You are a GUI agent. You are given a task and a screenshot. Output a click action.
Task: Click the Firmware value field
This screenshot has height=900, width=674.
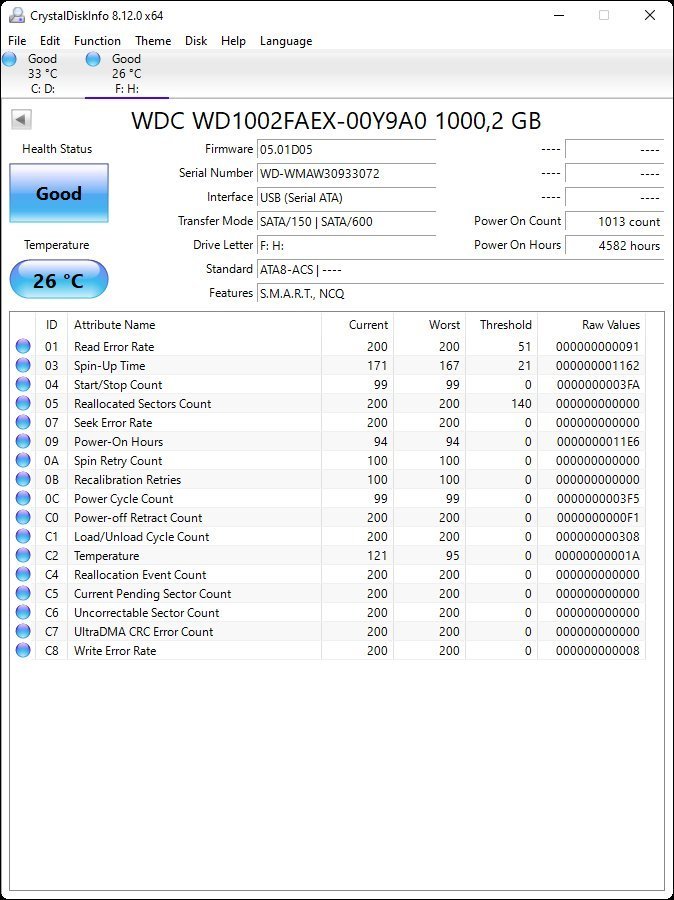[346, 150]
